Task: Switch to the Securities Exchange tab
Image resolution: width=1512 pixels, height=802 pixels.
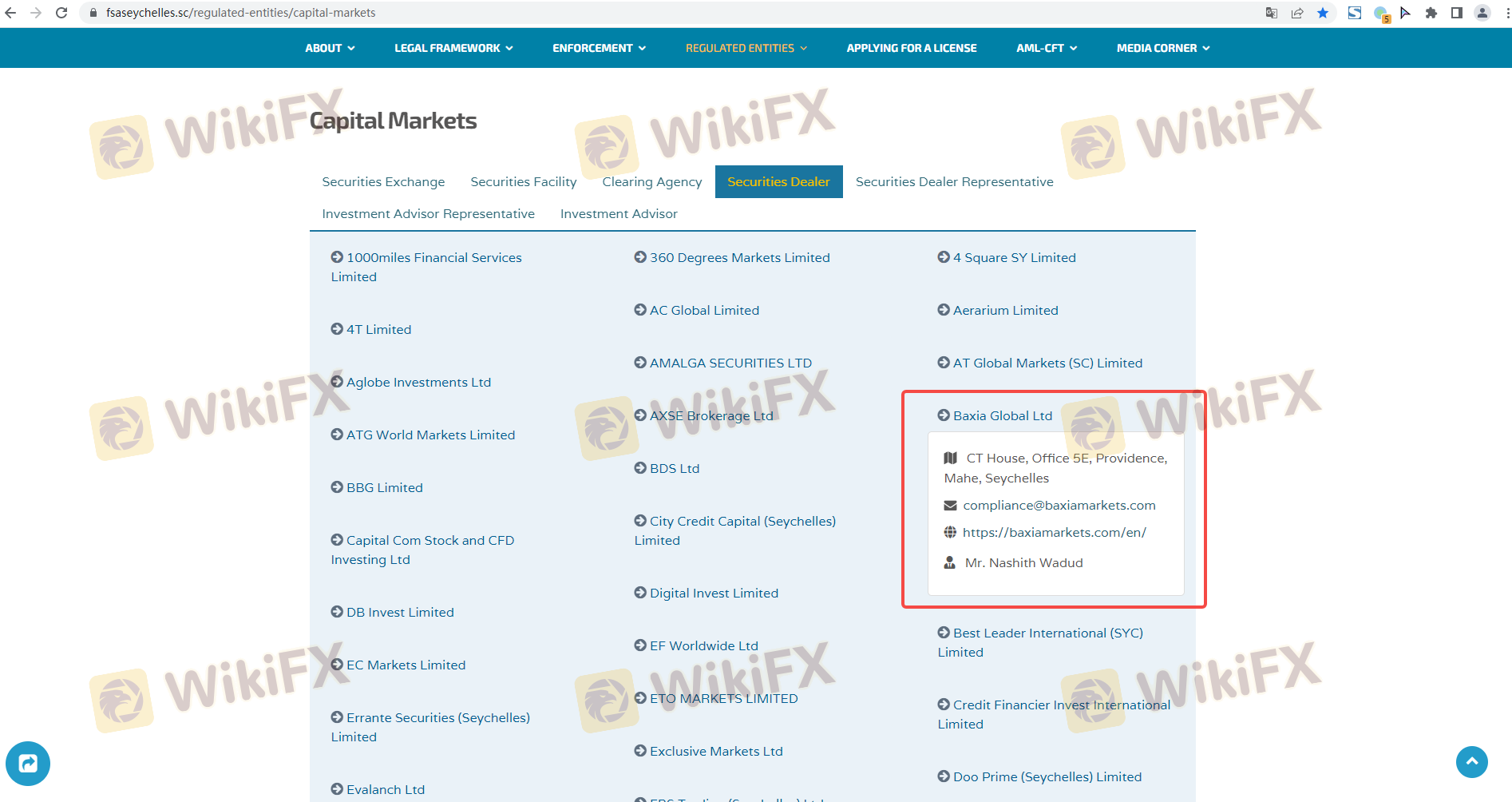Action: point(383,182)
